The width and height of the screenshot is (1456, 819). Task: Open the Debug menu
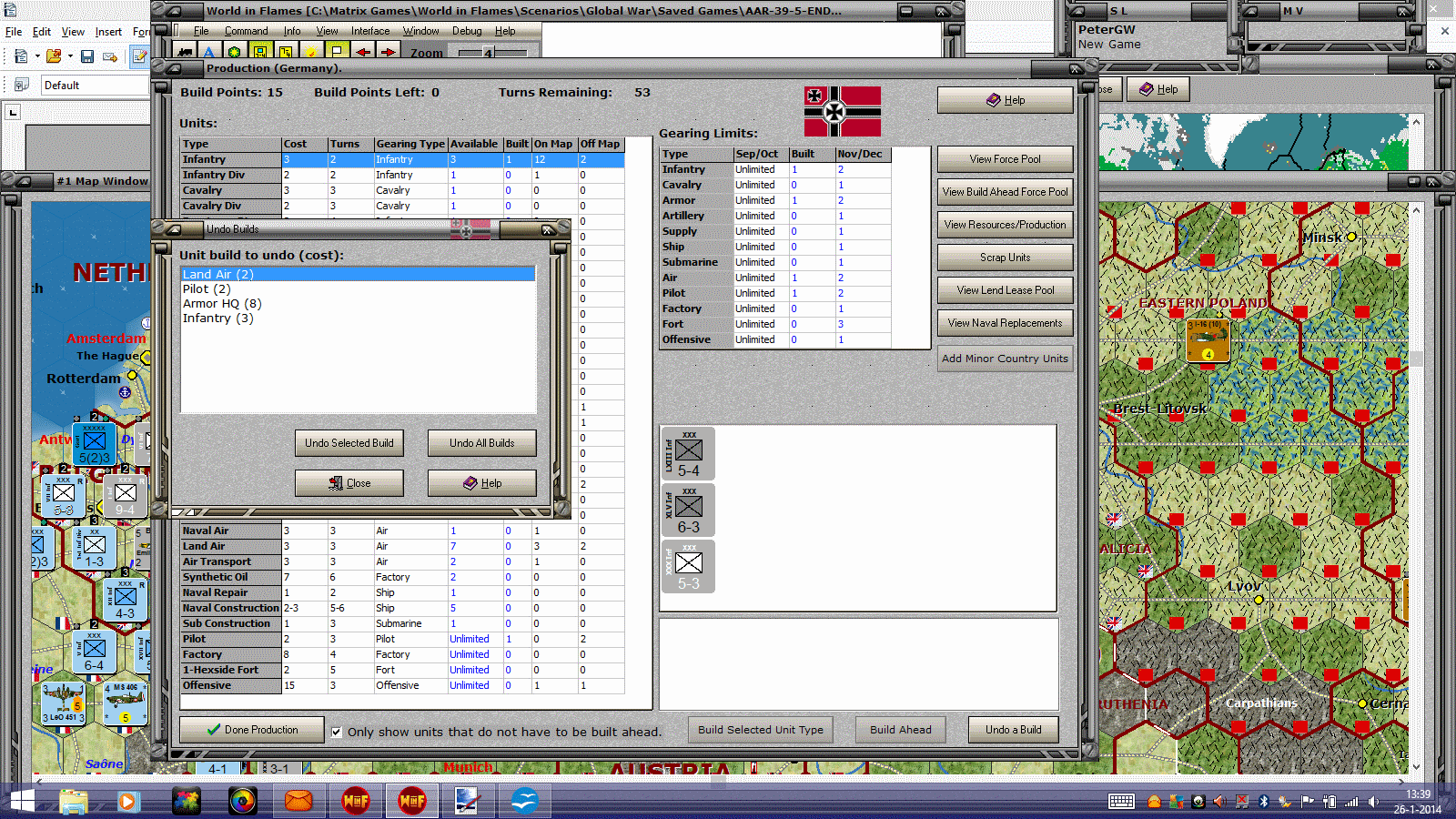(x=467, y=31)
